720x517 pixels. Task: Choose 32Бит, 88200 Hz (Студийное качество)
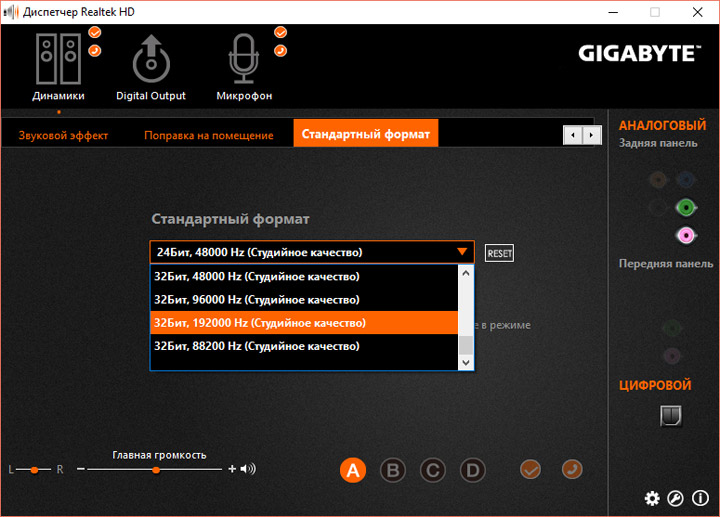point(304,346)
